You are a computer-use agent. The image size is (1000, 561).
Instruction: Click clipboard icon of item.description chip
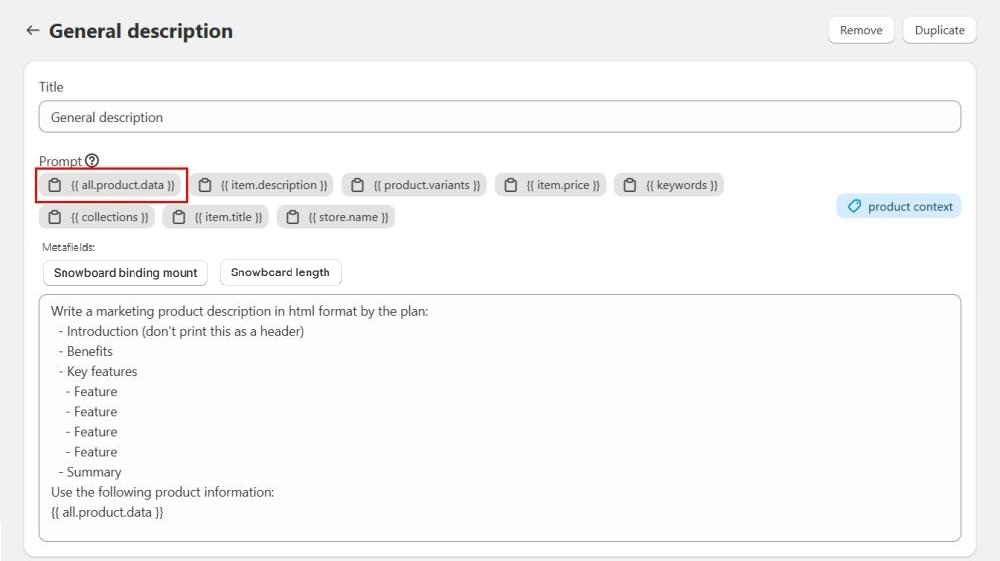click(205, 185)
